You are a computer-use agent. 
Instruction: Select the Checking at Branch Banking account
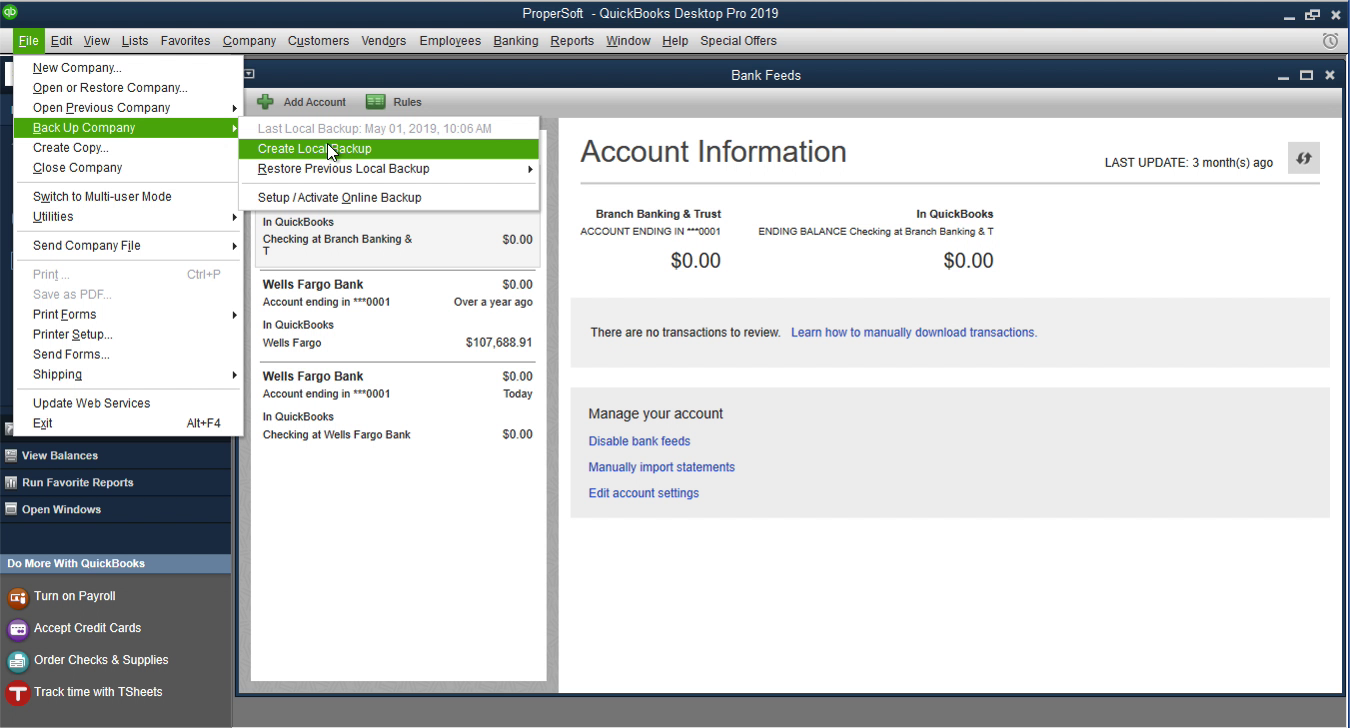point(397,239)
